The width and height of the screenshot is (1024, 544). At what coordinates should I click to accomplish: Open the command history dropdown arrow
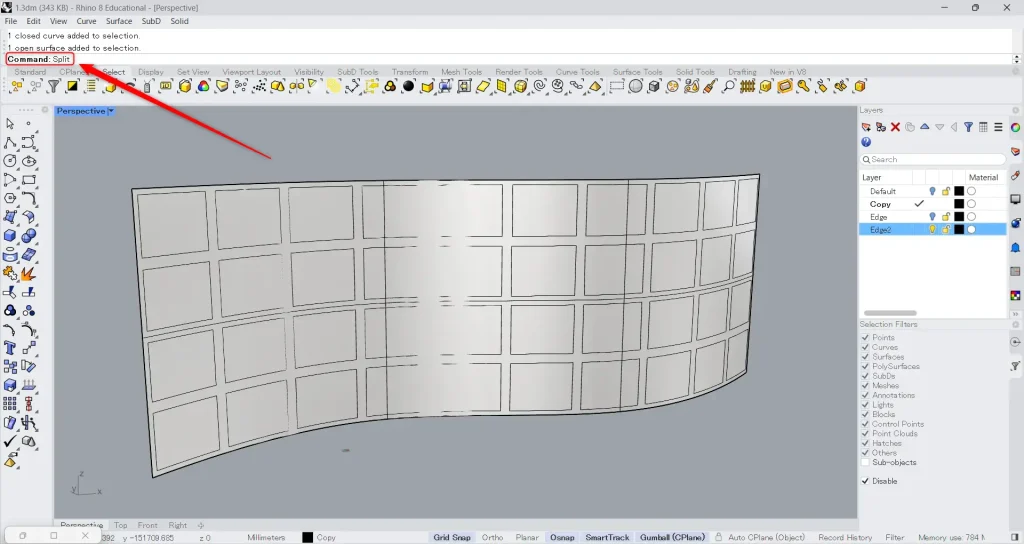(x=1016, y=59)
